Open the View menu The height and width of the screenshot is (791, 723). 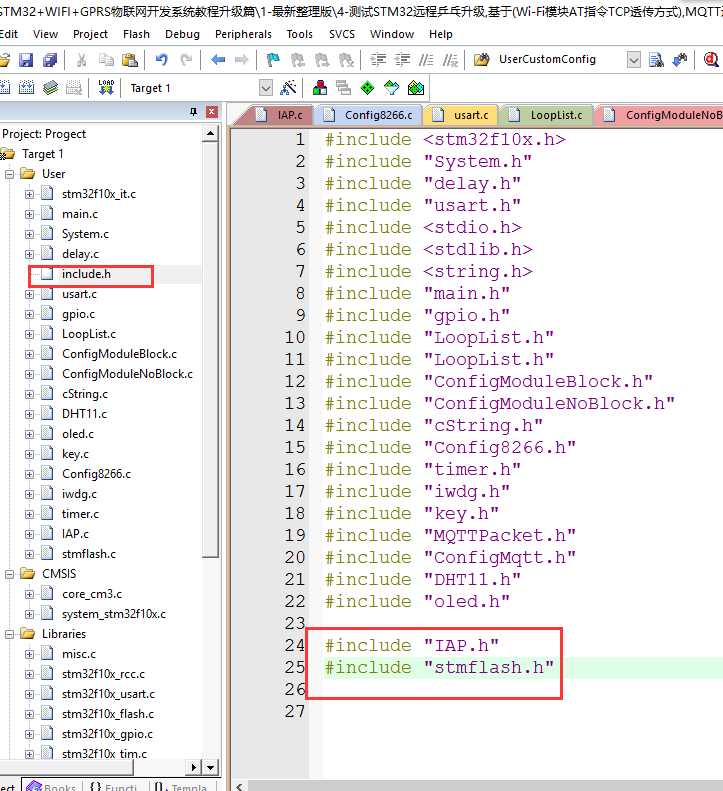(x=45, y=34)
